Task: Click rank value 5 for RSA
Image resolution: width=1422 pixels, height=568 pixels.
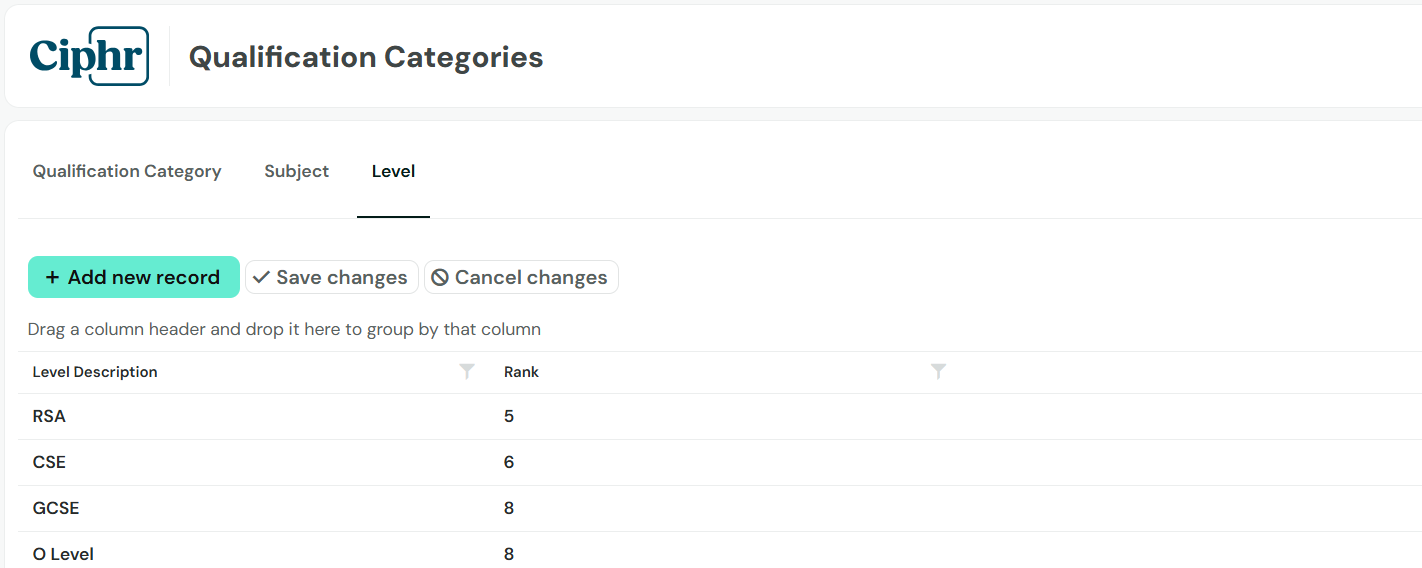Action: coord(509,416)
